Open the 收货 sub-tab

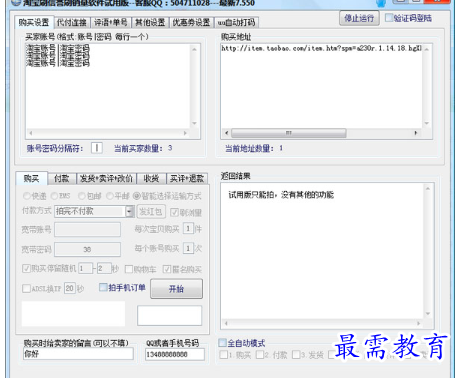pos(151,179)
